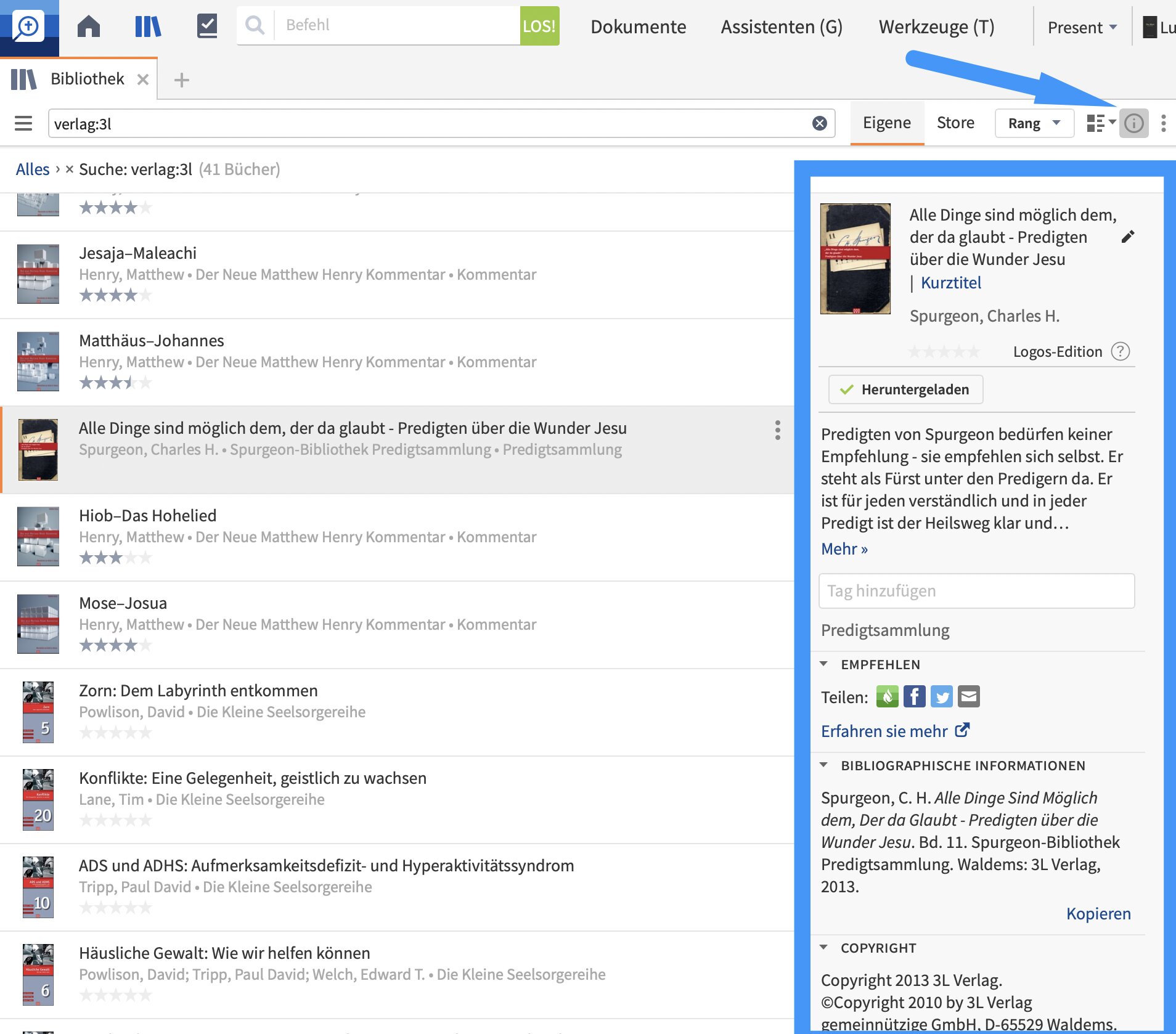Open the Logos app logo menu
The image size is (1176, 1034).
coord(29,26)
